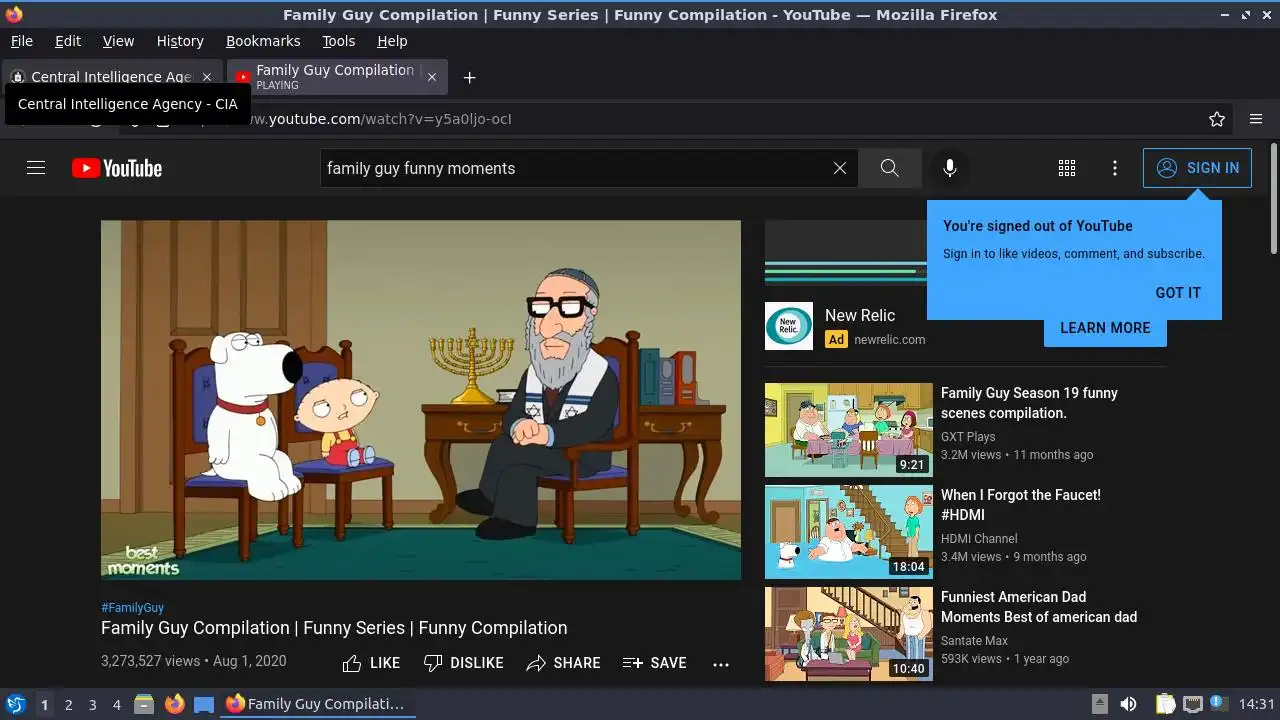Image resolution: width=1280 pixels, height=720 pixels.
Task: Open HDMI Channel link
Action: tap(979, 538)
